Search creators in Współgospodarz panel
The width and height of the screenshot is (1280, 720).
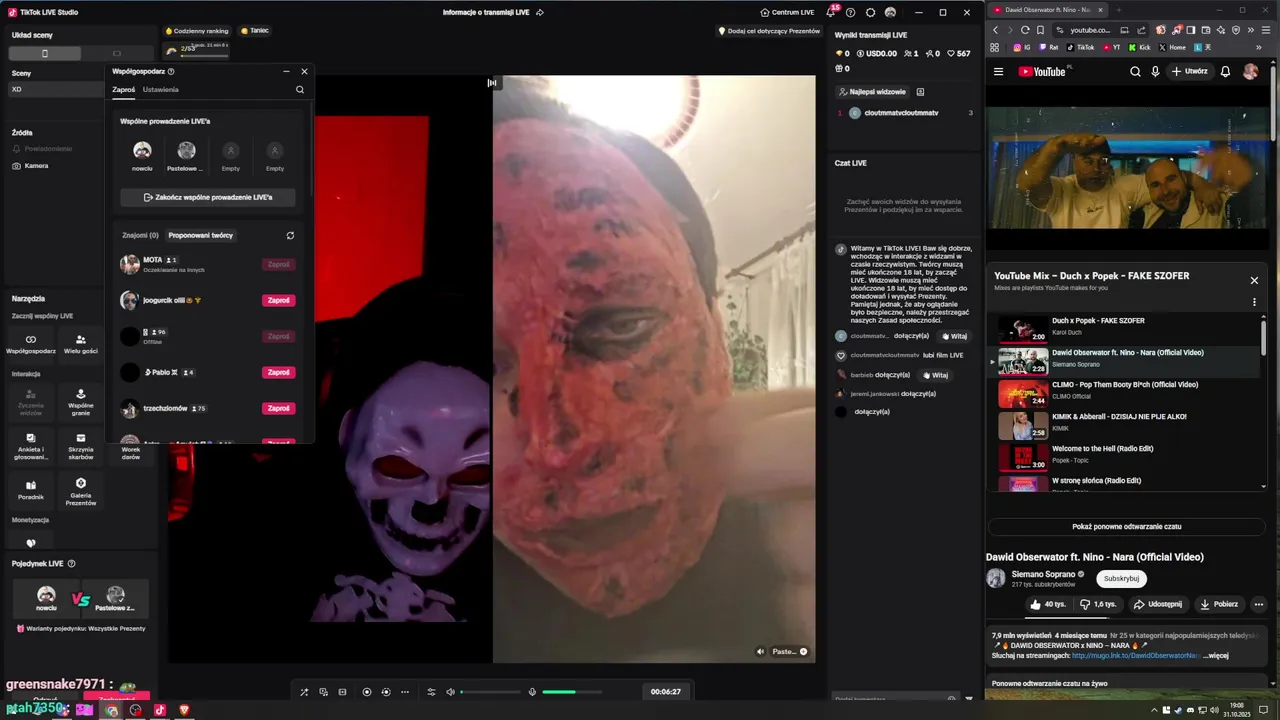pyautogui.click(x=300, y=89)
